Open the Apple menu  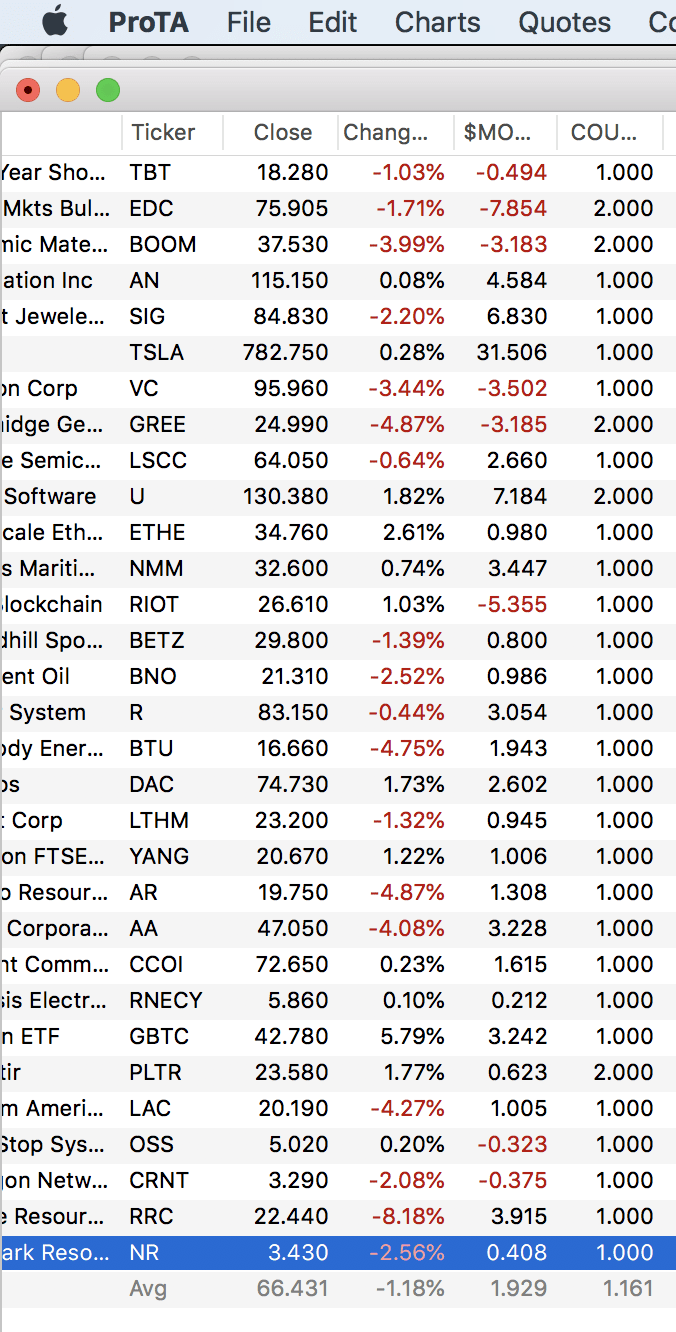[x=55, y=21]
